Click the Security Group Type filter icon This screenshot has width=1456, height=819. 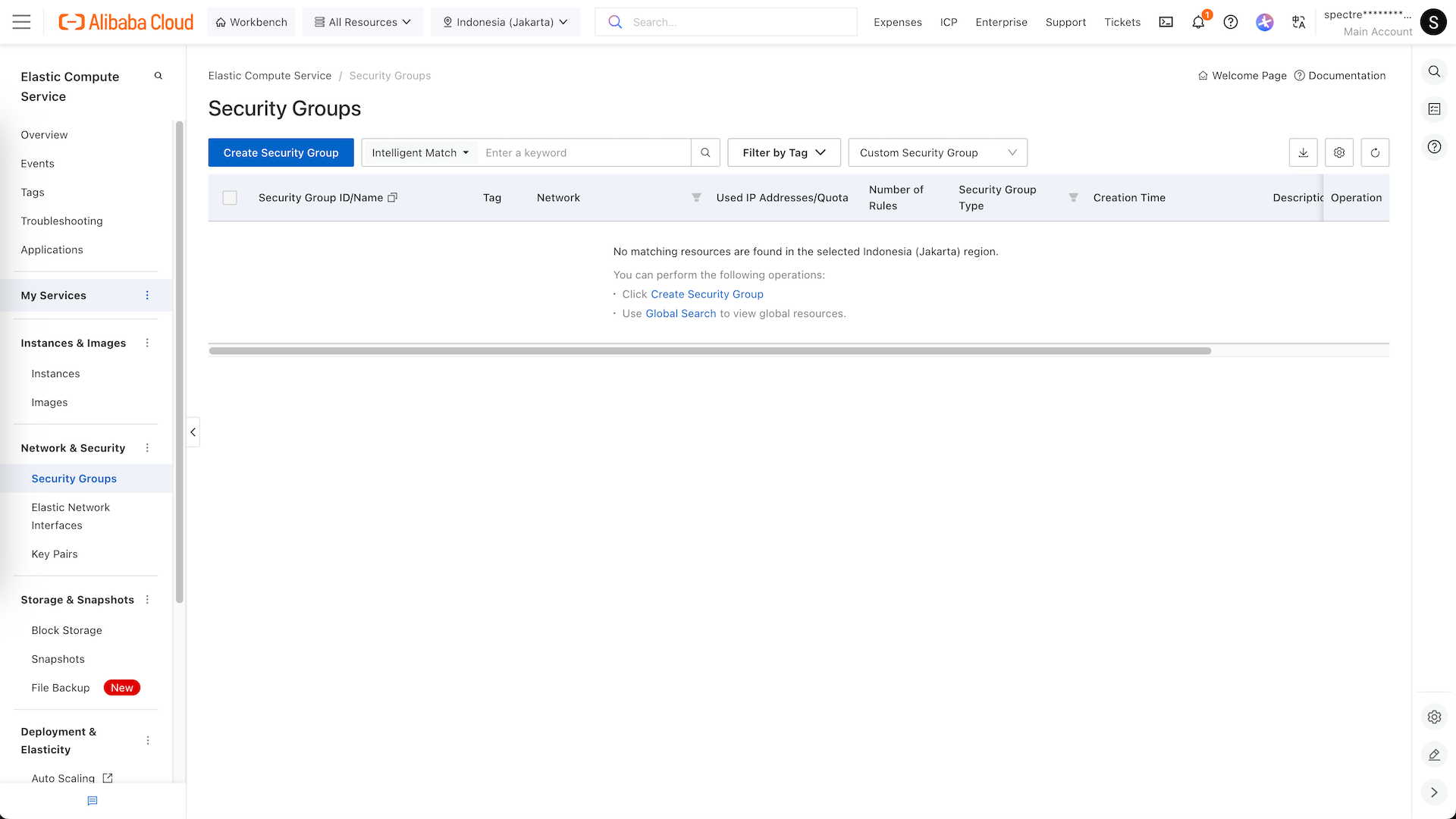tap(1073, 197)
